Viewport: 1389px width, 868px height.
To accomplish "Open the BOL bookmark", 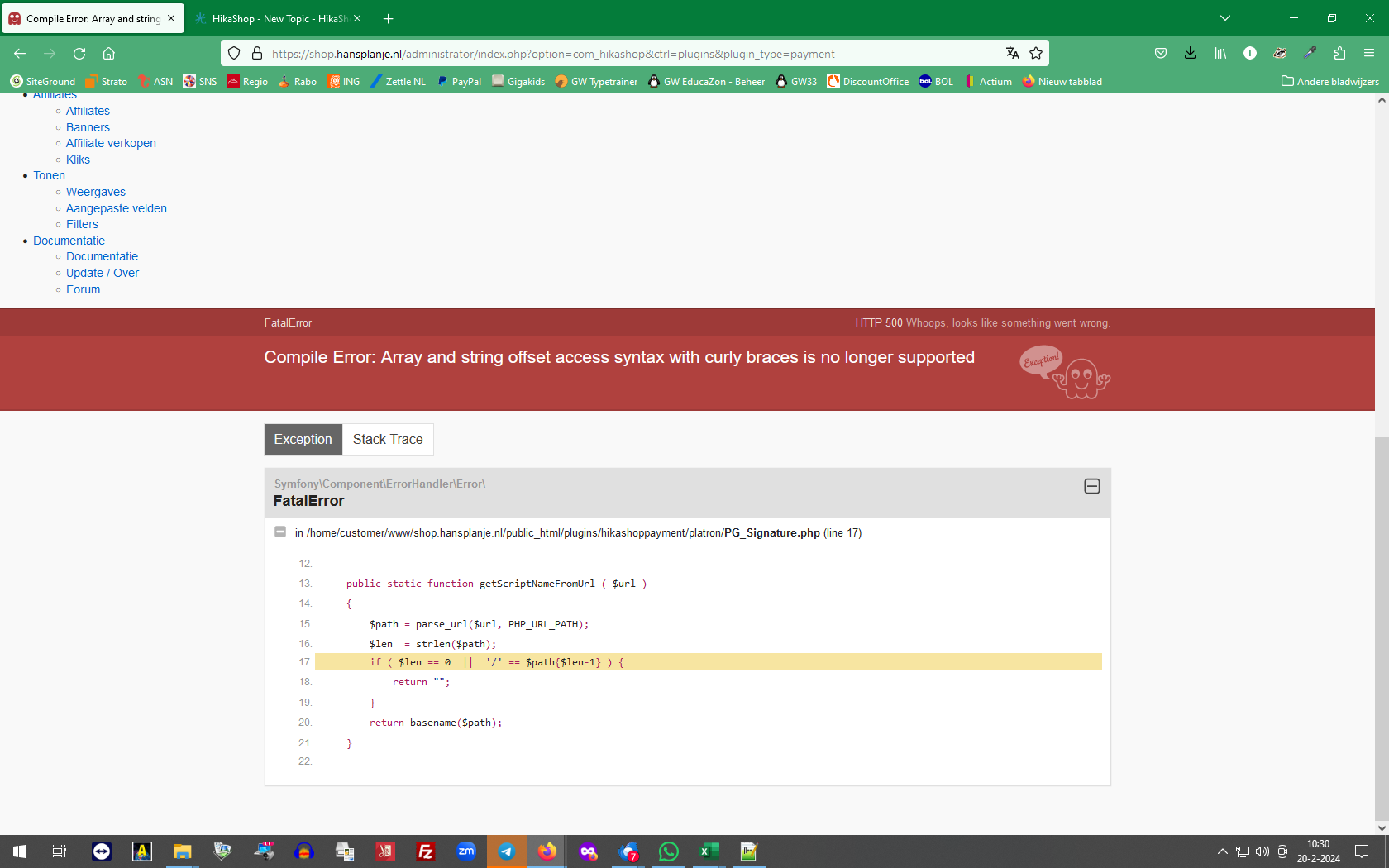I will coord(936,81).
